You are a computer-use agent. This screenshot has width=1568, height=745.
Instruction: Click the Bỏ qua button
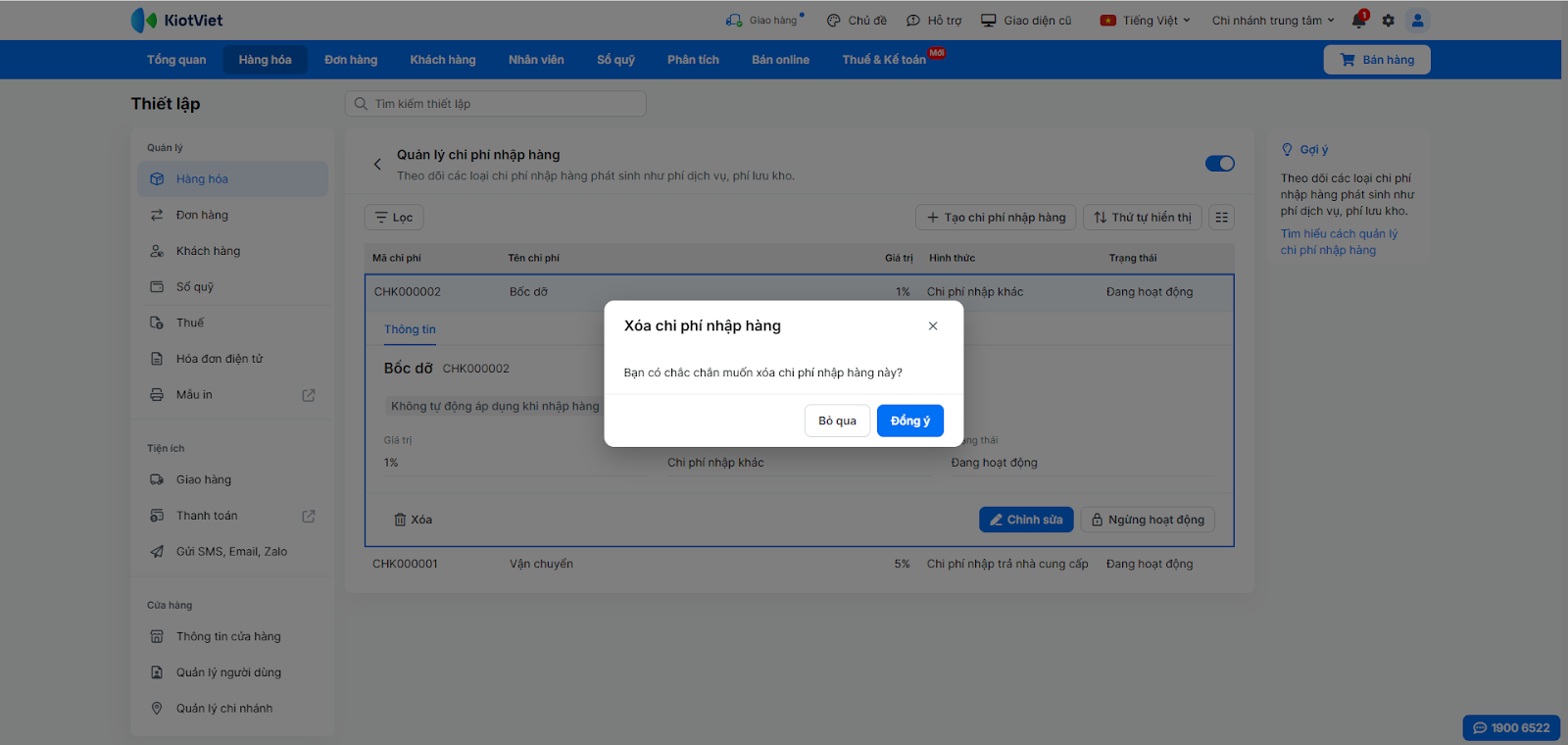[x=837, y=421]
